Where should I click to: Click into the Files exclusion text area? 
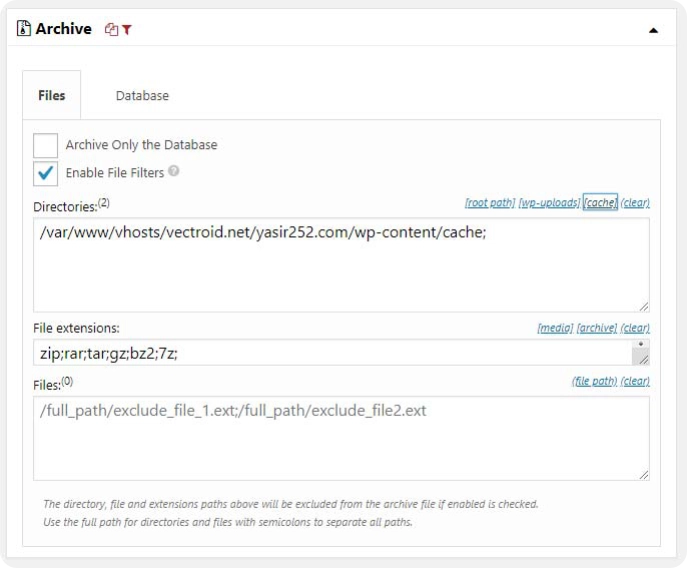341,438
